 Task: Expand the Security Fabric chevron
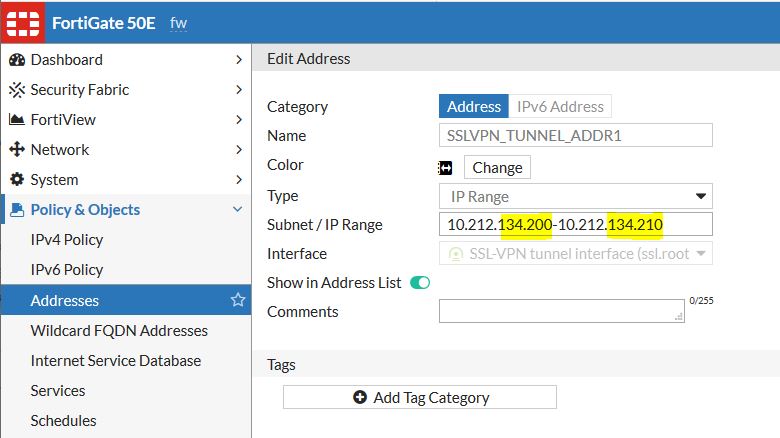239,90
